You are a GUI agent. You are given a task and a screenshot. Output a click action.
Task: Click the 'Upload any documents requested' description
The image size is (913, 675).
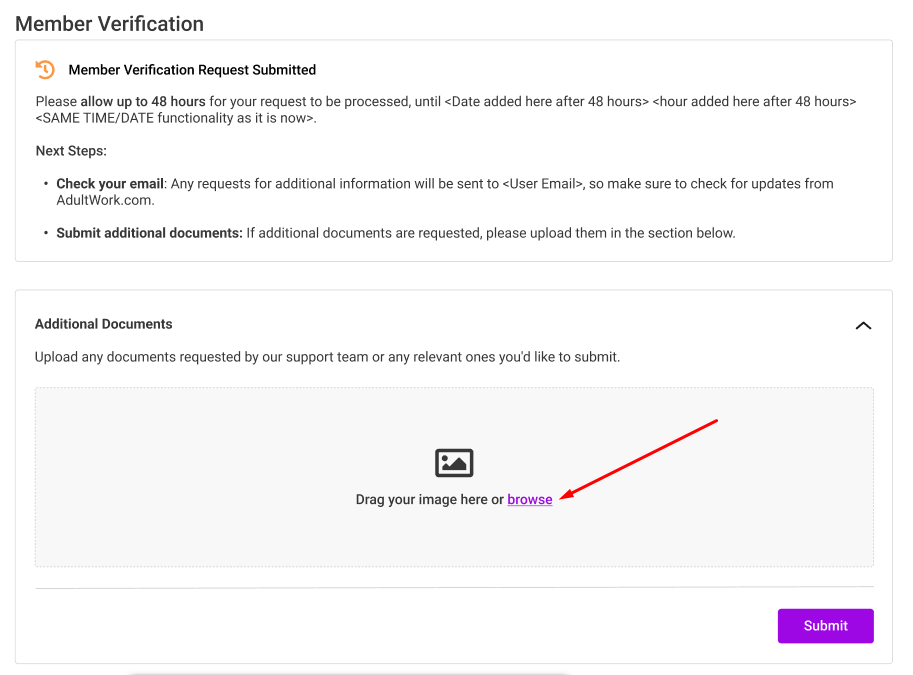(327, 357)
